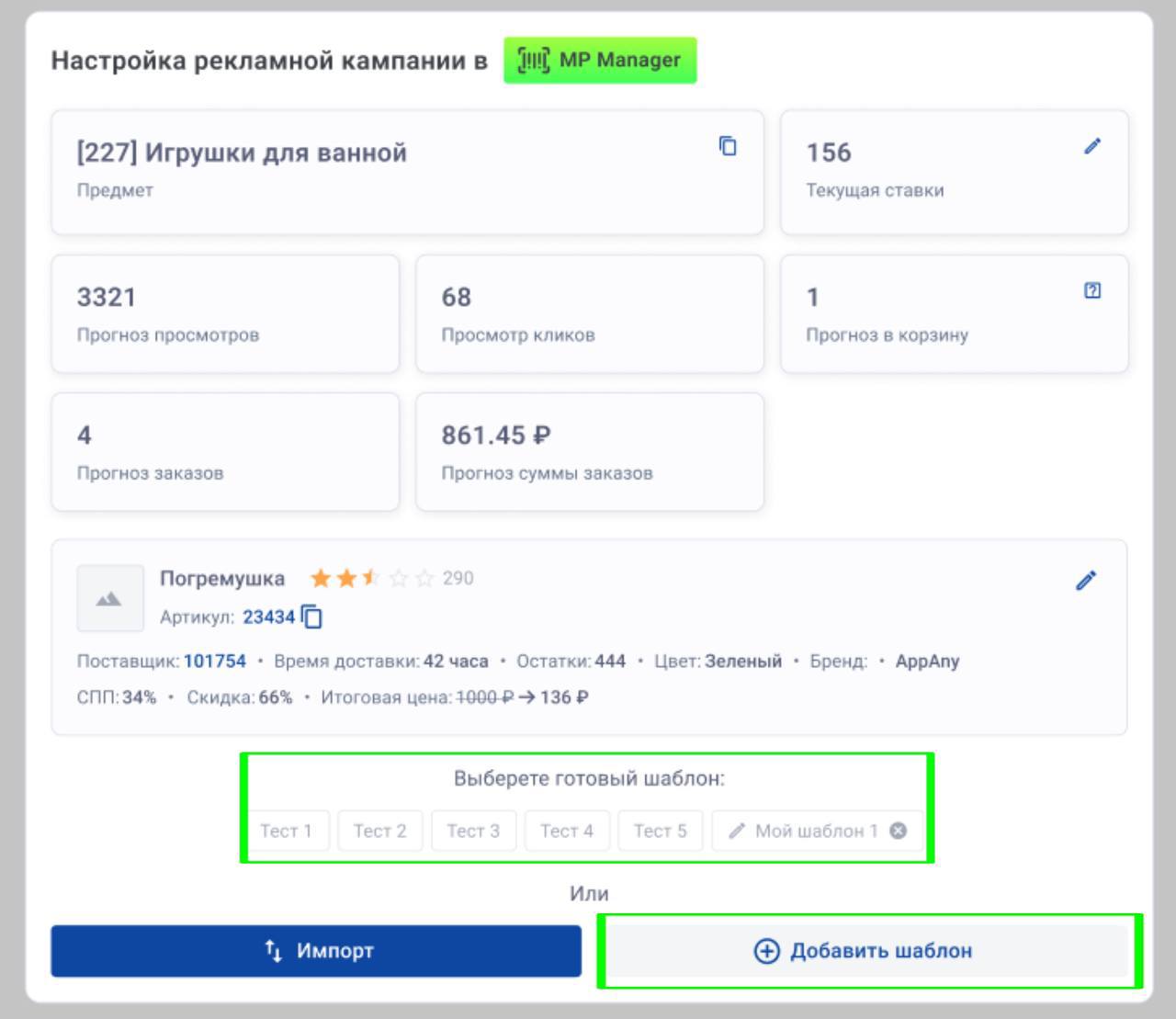Select the Тест 1 template
The image size is (1176, 1019).
point(286,831)
